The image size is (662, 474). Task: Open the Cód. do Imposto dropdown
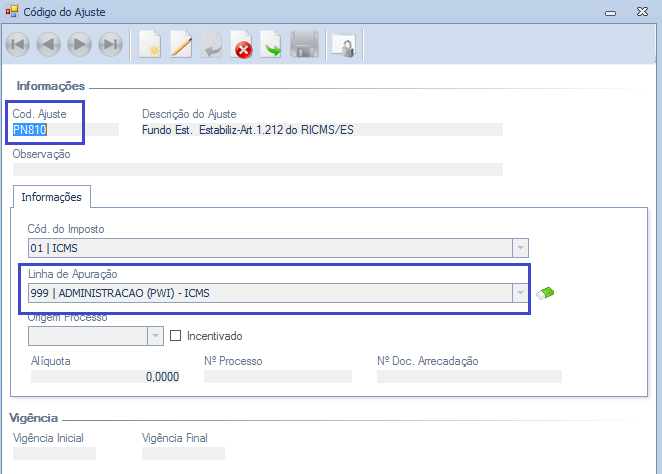[520, 248]
